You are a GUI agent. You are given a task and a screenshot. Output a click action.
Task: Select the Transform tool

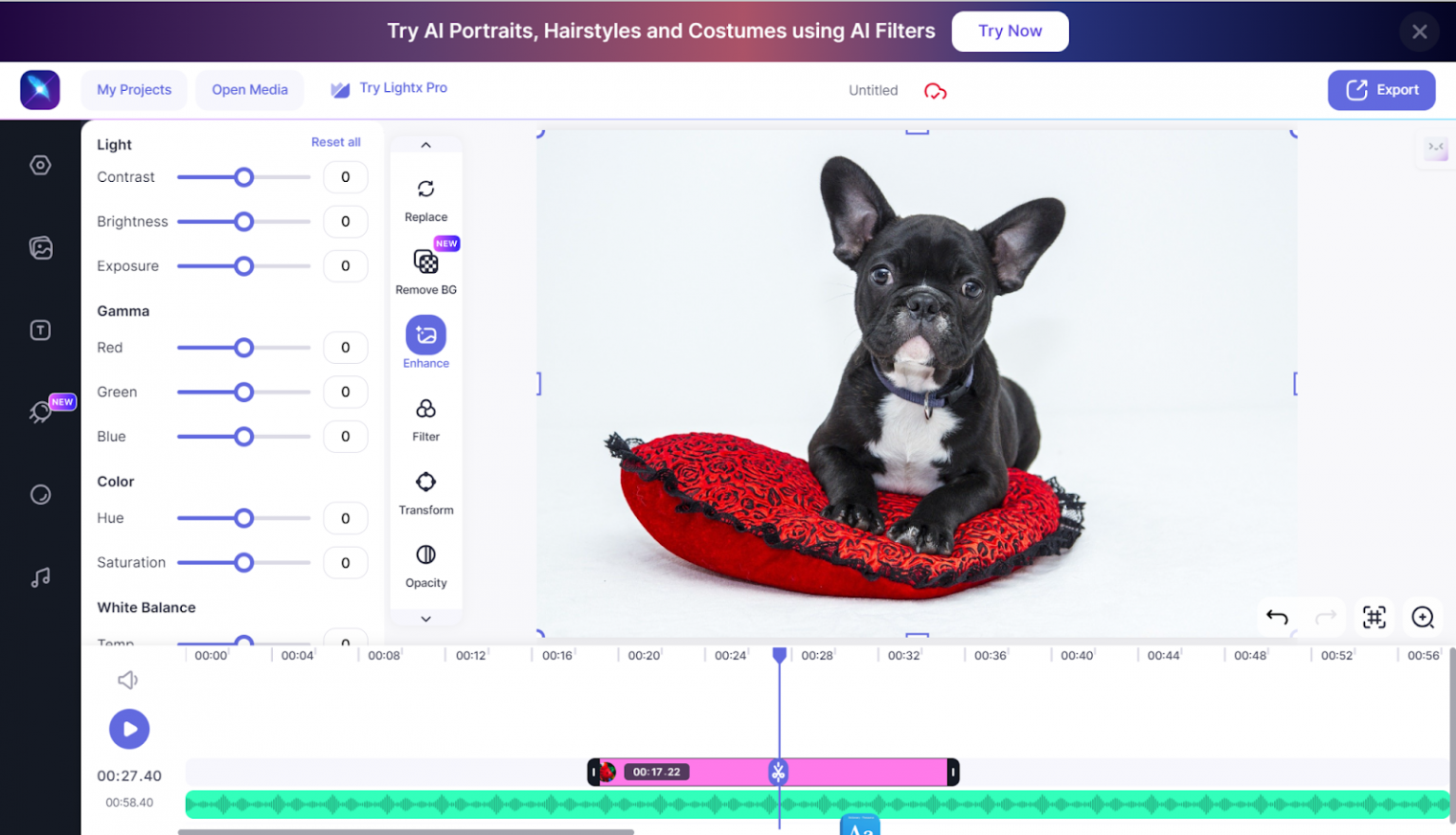point(426,492)
